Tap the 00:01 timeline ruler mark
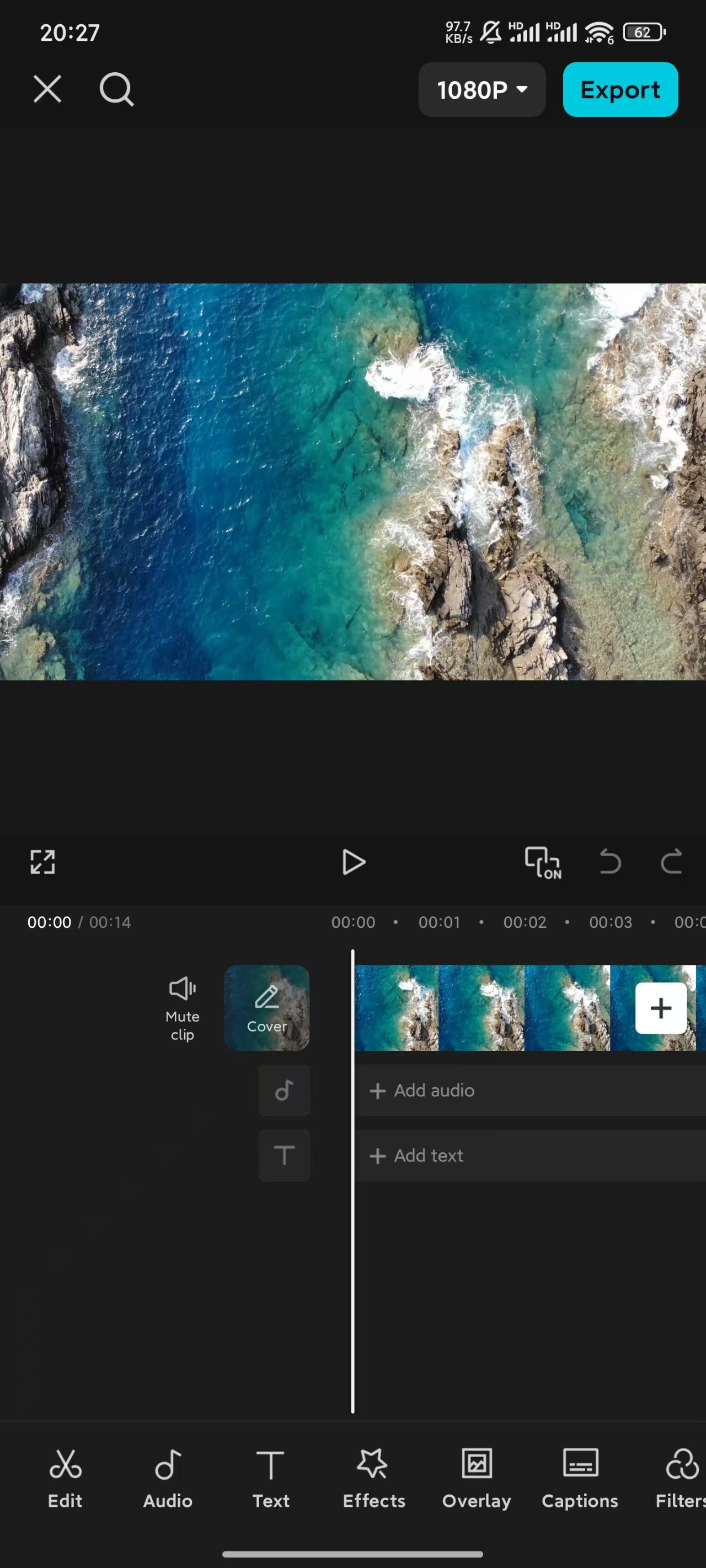 439,922
